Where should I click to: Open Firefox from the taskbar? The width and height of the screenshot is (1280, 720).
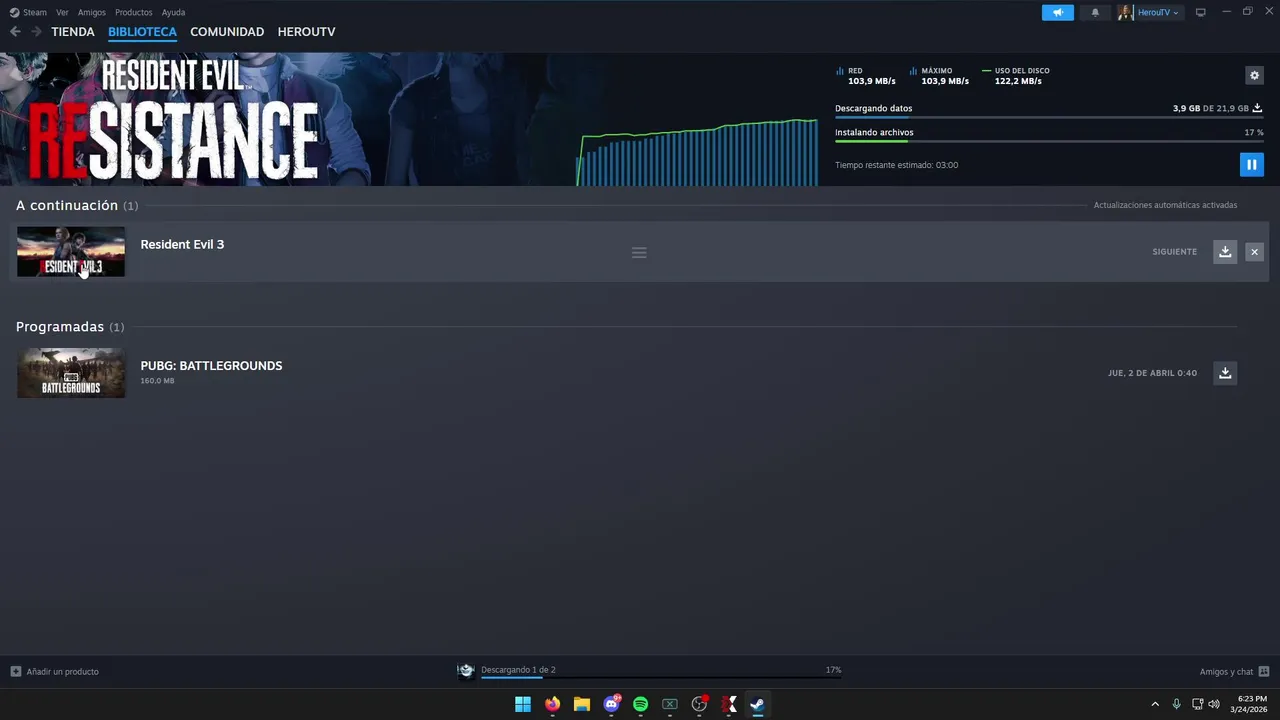pyautogui.click(x=552, y=704)
